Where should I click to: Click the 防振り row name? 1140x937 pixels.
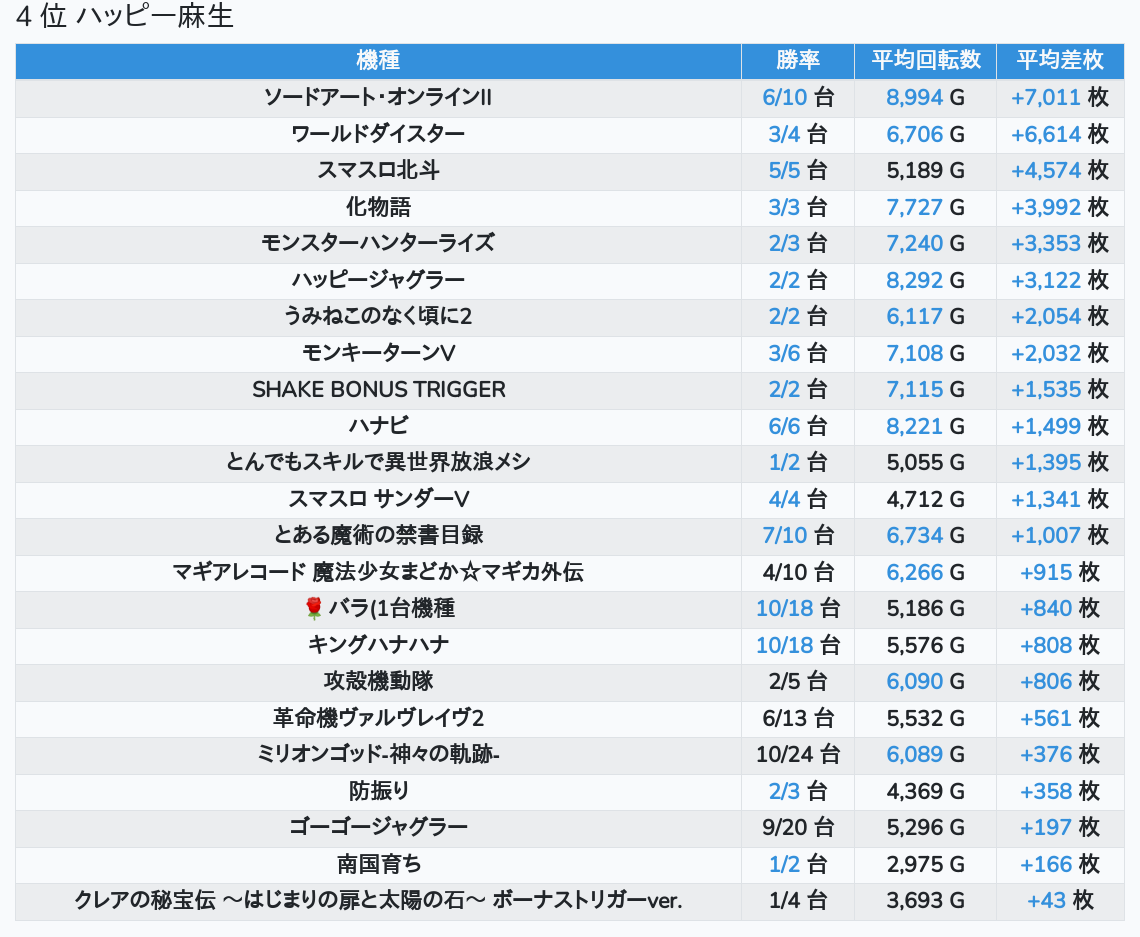click(378, 792)
